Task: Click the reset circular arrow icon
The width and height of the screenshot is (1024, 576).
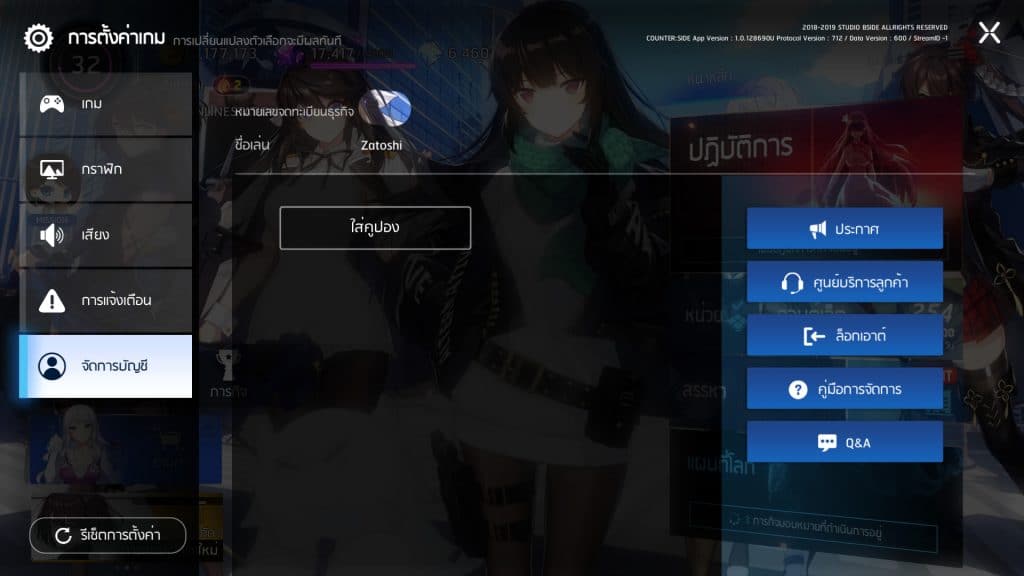Action: pos(63,536)
